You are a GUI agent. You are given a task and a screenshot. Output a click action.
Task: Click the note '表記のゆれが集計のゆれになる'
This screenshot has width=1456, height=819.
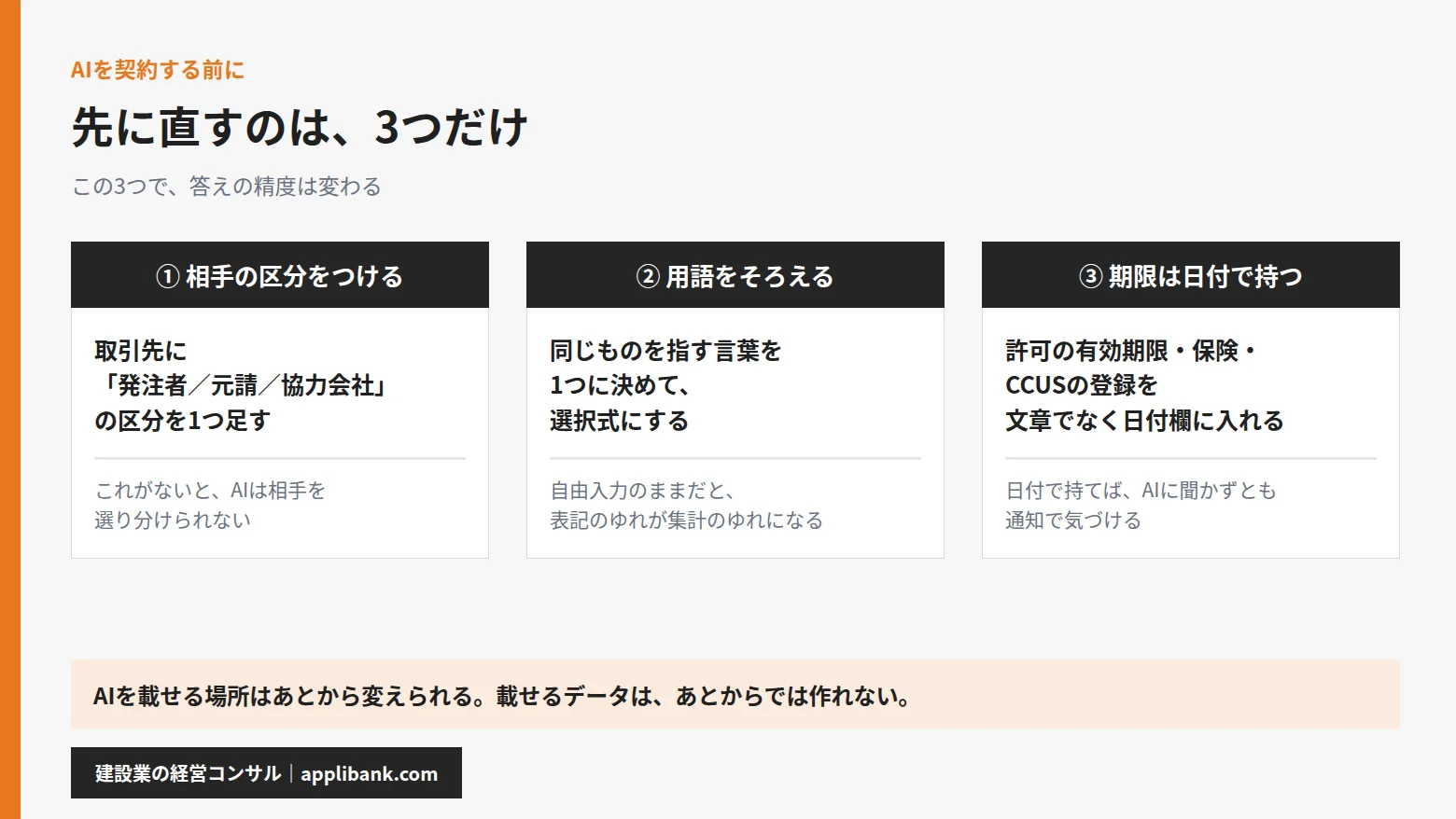(x=687, y=520)
